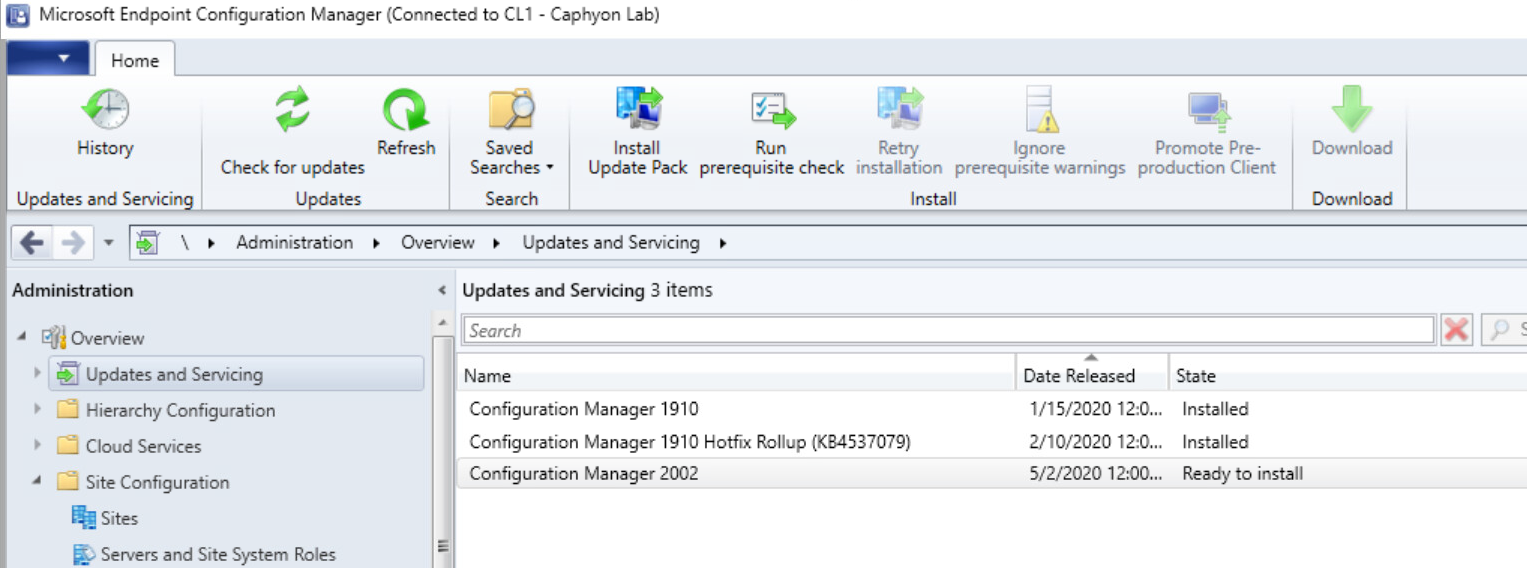Screen dimensions: 1527x568
Task: Collapse the Overview tree node
Action: coord(22,338)
